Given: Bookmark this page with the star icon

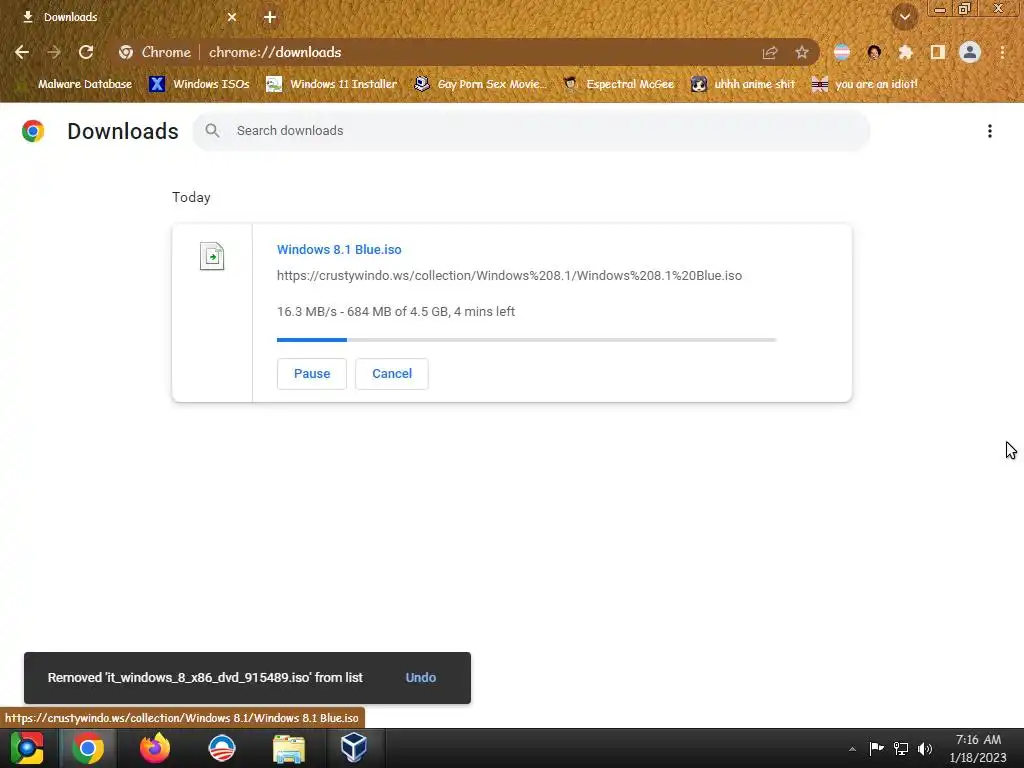Looking at the screenshot, I should point(802,52).
